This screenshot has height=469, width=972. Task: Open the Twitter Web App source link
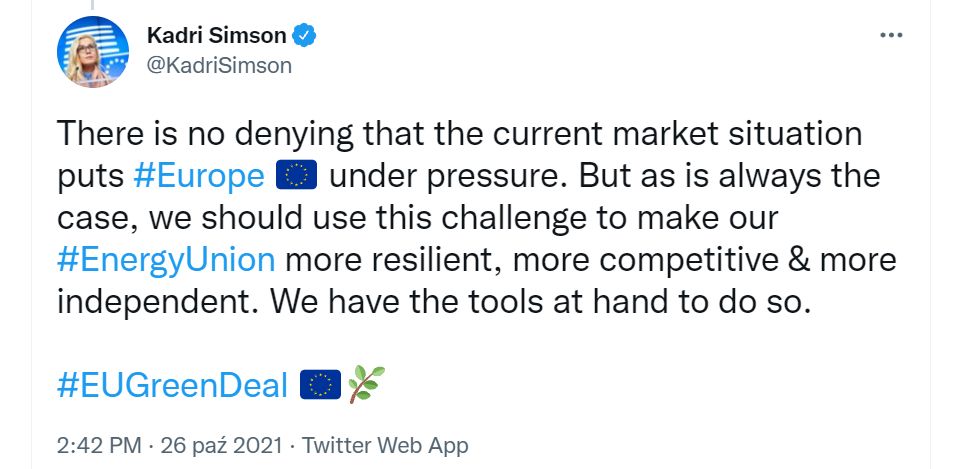[x=385, y=445]
